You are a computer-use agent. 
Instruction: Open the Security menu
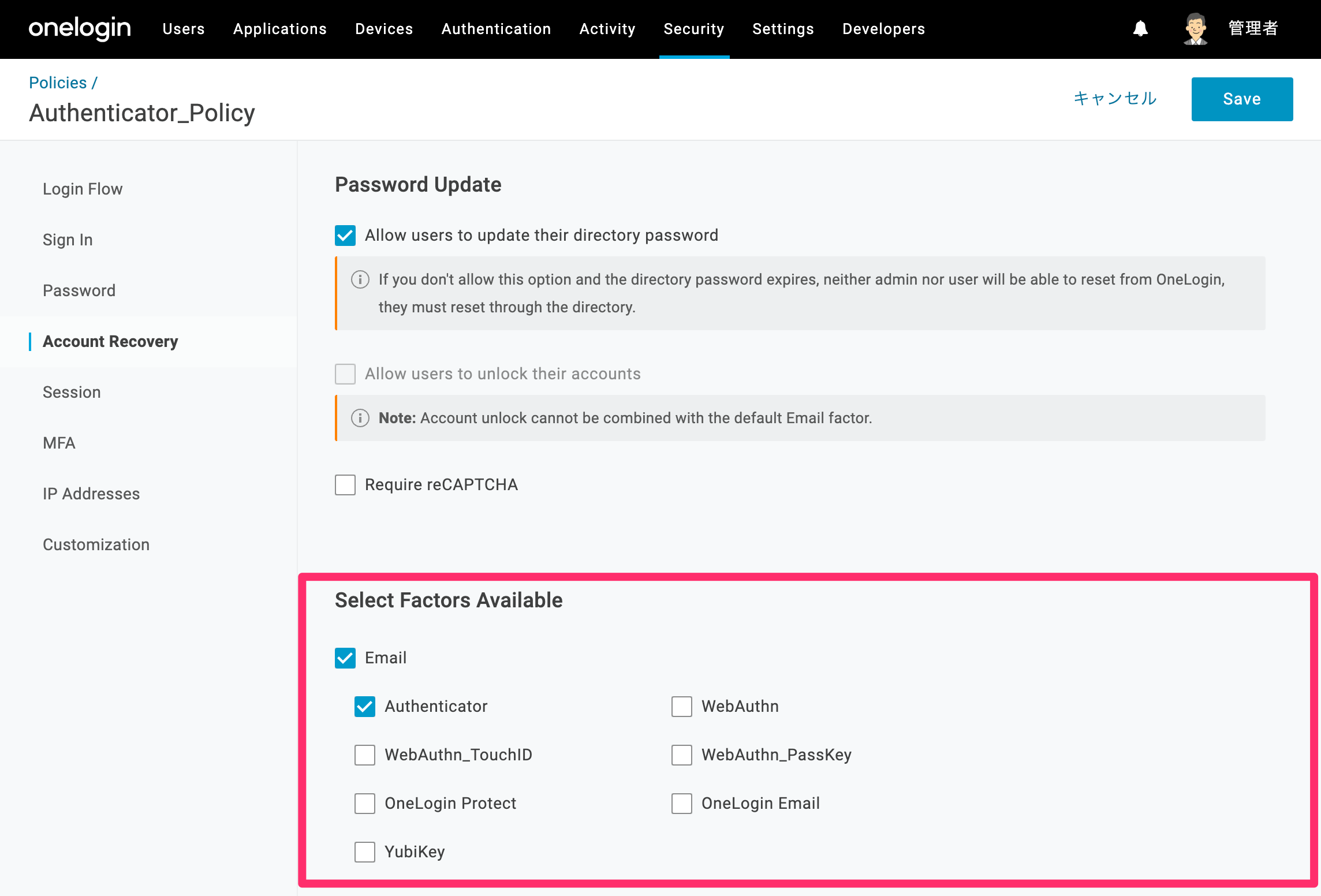click(694, 29)
